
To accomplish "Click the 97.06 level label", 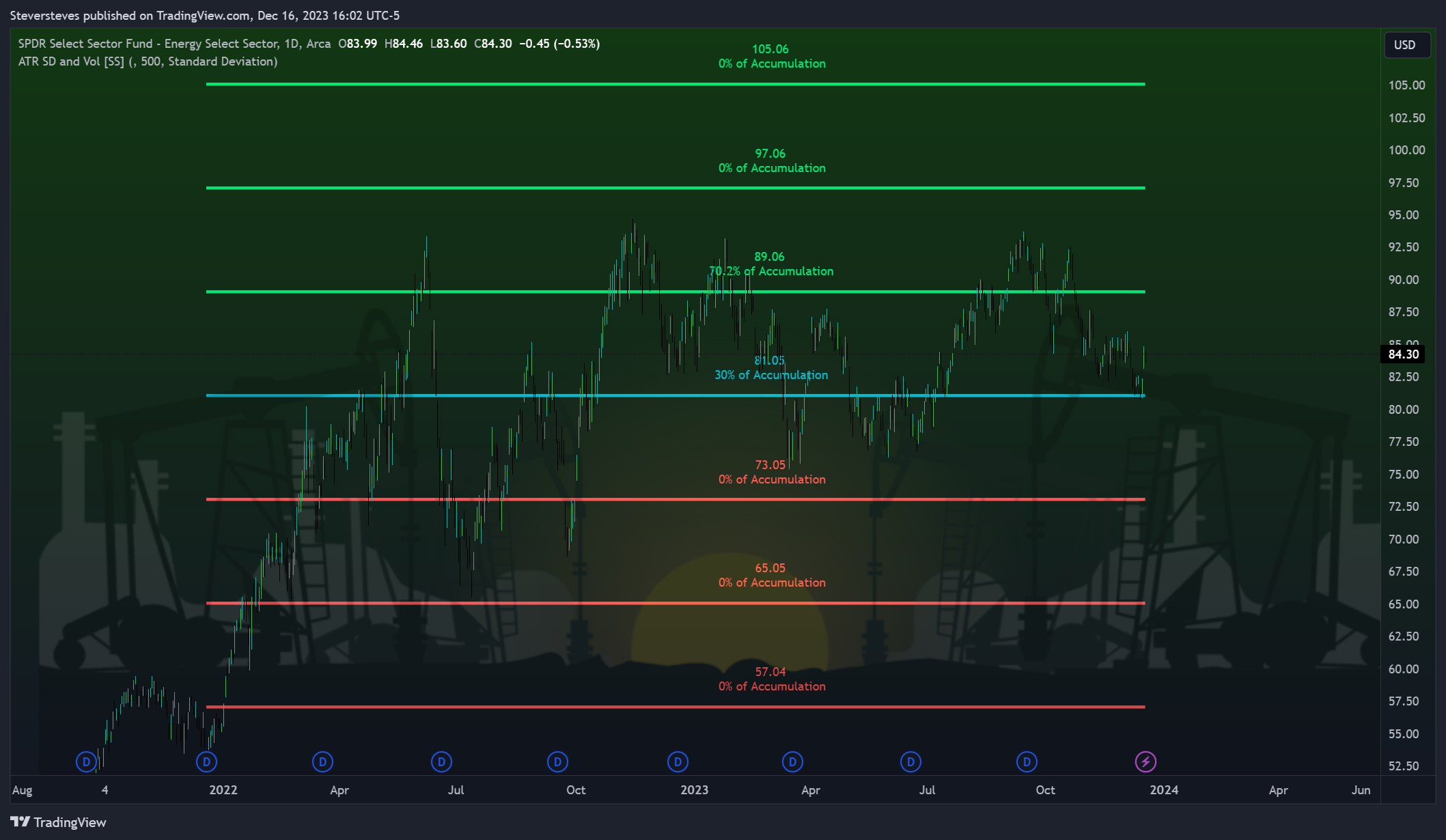I will coord(770,154).
